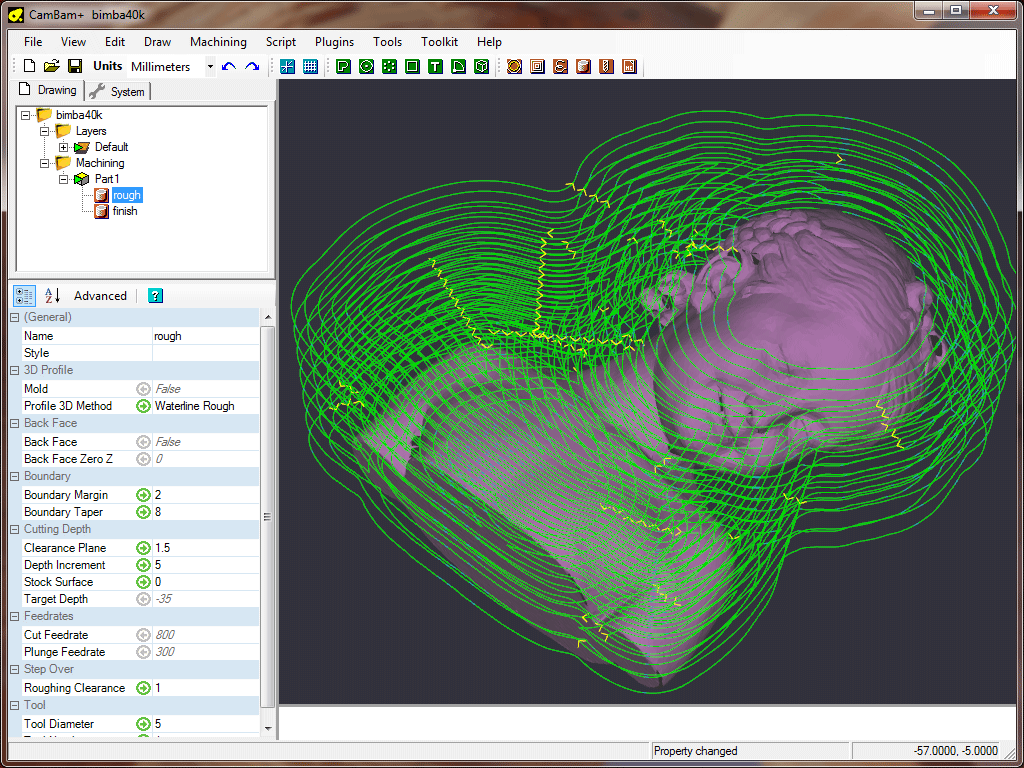Switch properties to alphabetical sorting
Screen dimensions: 1024x768
[52, 296]
